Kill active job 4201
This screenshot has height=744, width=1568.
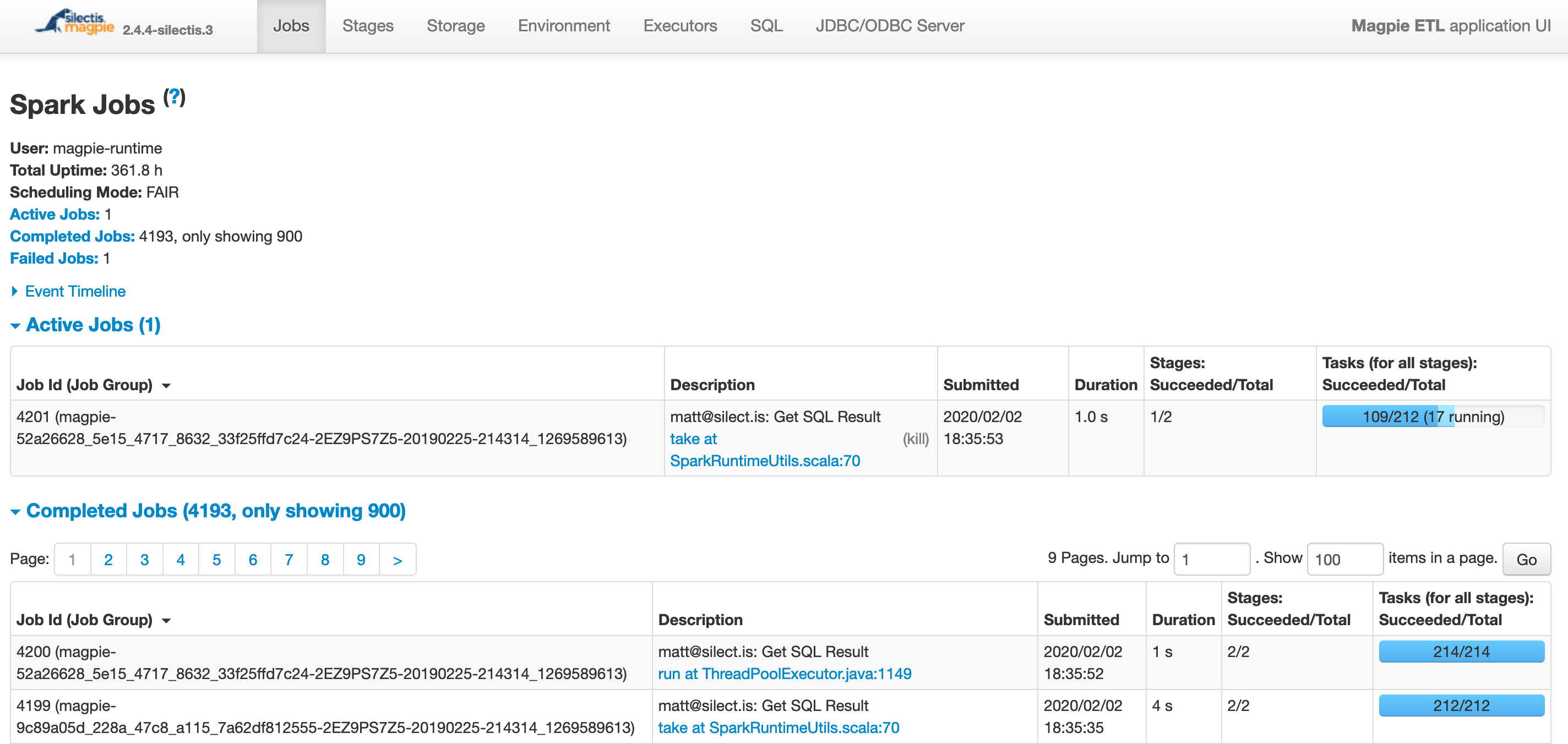pos(916,439)
